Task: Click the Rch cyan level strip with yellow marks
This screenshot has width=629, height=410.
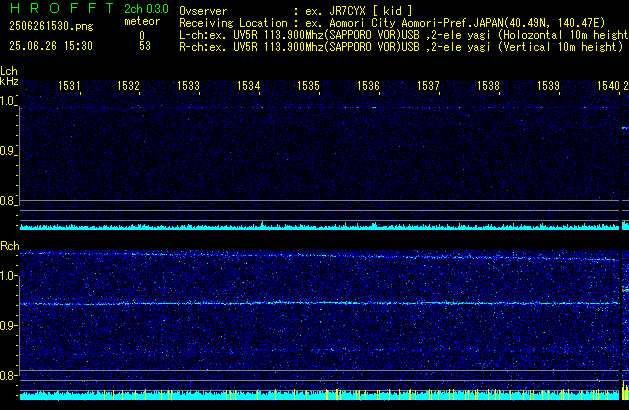Action: pyautogui.click(x=320, y=395)
